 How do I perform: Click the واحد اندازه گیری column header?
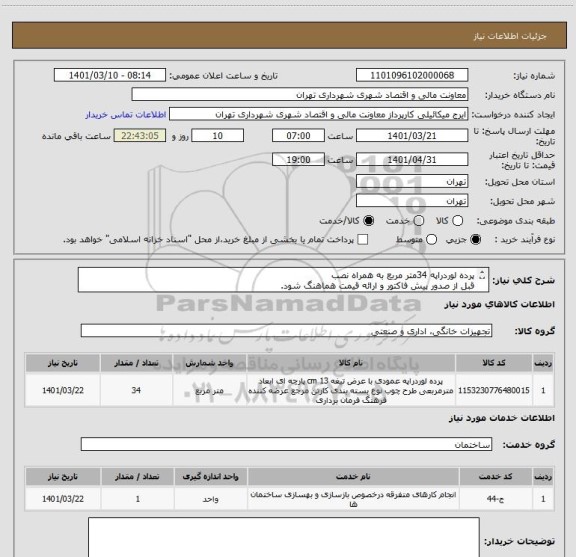pos(210,477)
